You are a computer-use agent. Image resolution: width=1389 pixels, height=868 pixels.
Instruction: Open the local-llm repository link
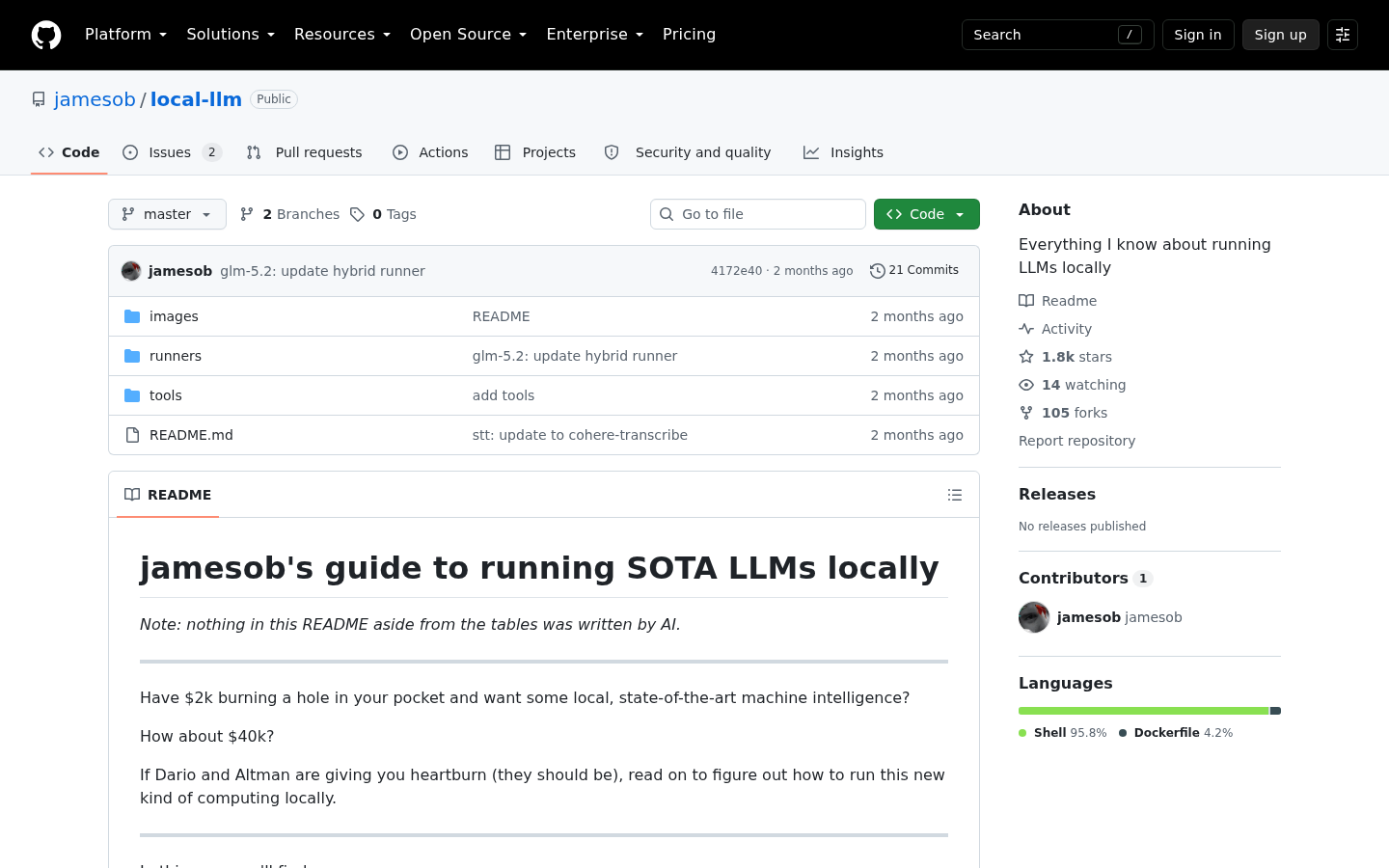(196, 99)
